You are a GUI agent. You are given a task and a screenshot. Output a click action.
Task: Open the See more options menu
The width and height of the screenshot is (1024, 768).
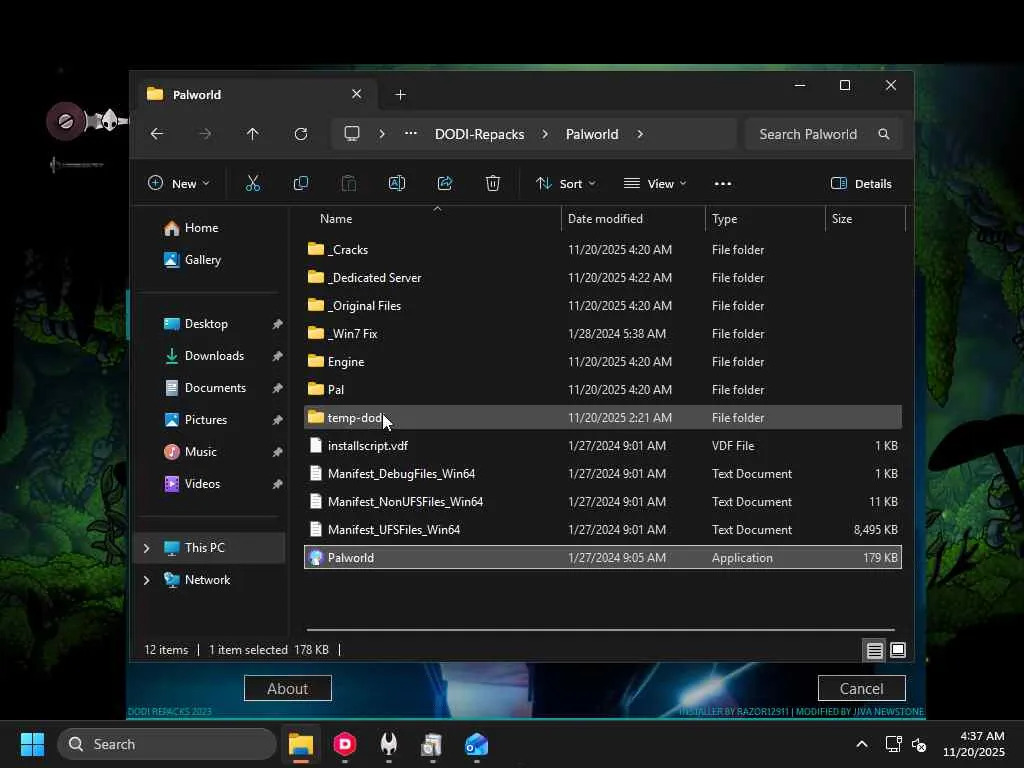(723, 183)
